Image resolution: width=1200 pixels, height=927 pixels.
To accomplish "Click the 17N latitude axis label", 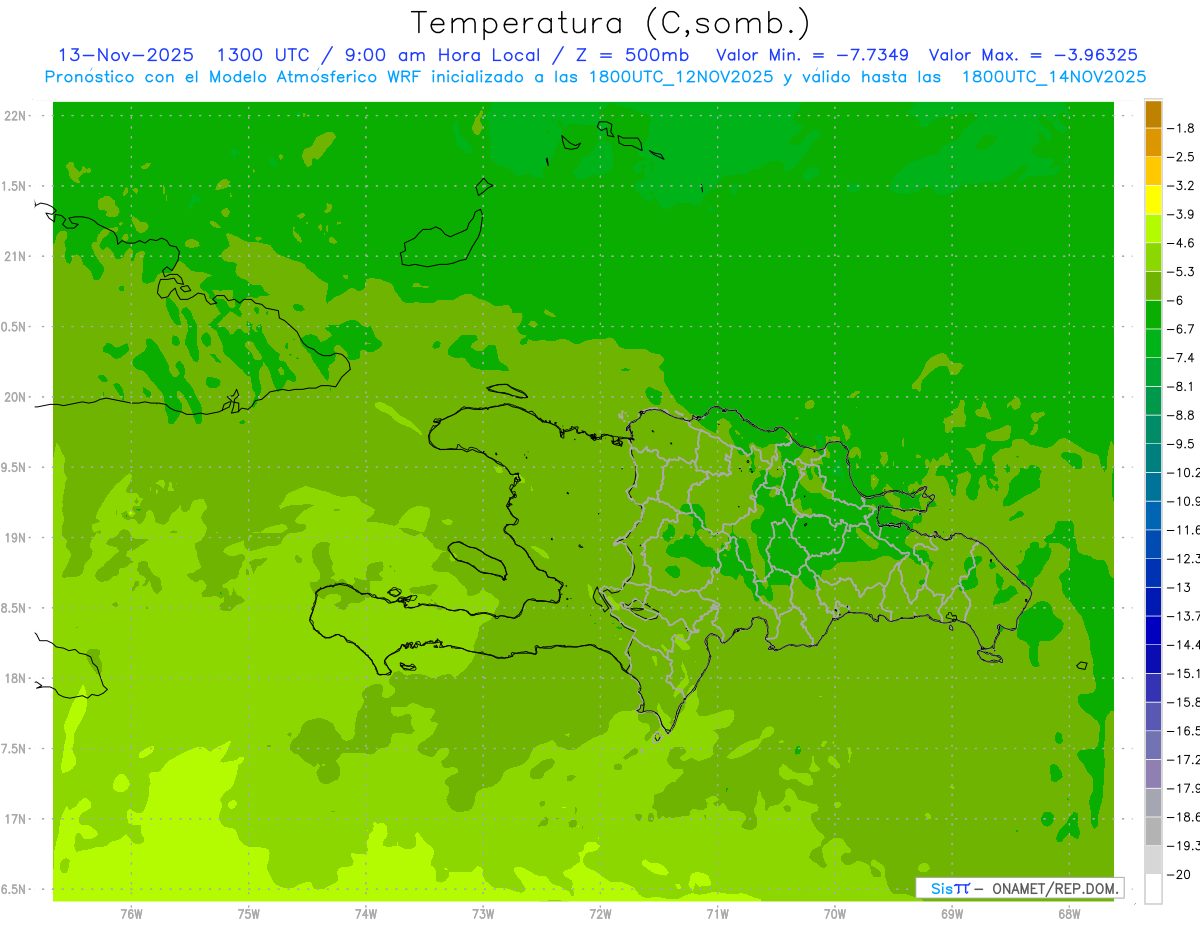I will click(16, 819).
